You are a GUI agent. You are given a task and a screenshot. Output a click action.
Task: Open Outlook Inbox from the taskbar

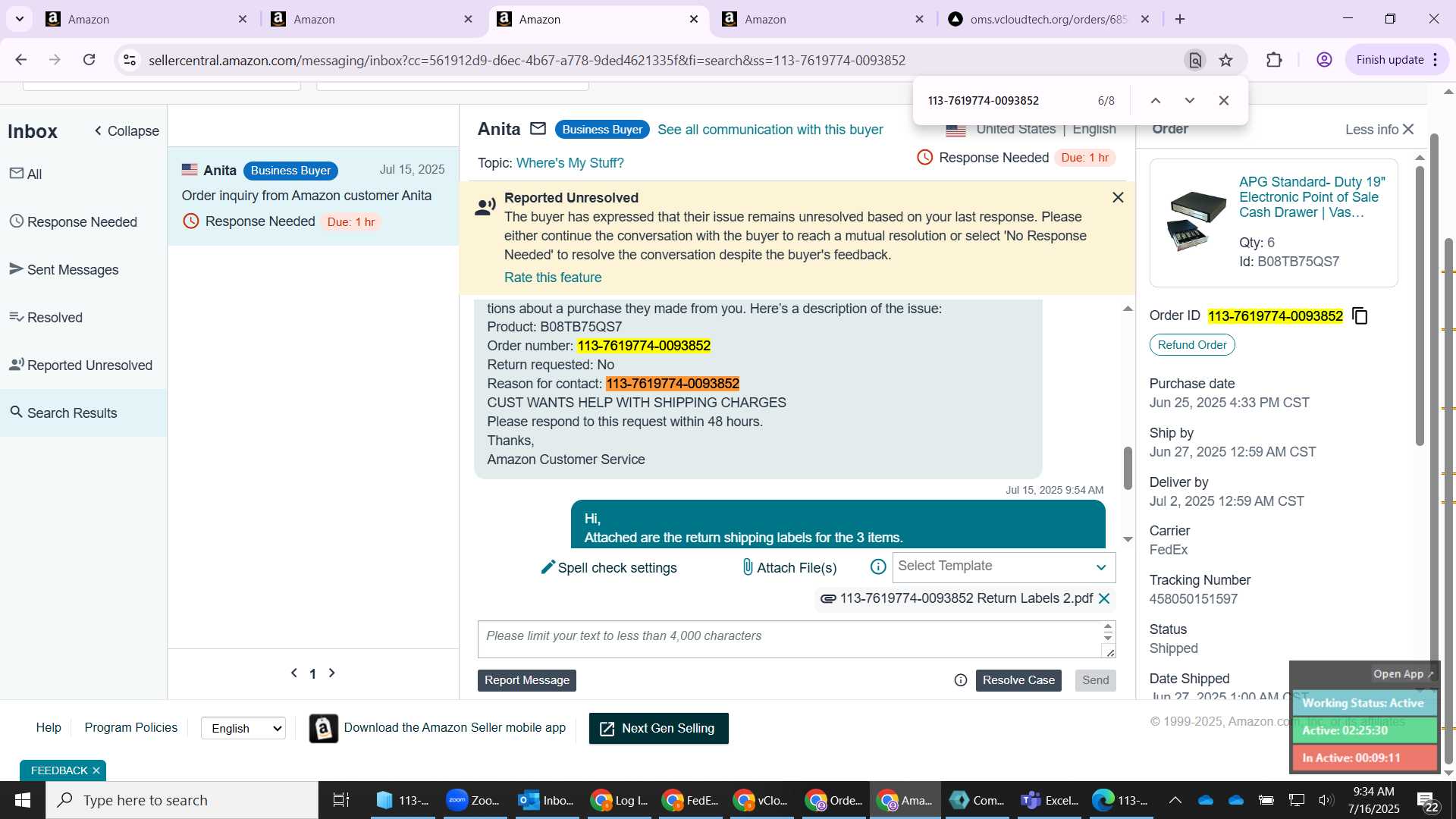pyautogui.click(x=546, y=800)
